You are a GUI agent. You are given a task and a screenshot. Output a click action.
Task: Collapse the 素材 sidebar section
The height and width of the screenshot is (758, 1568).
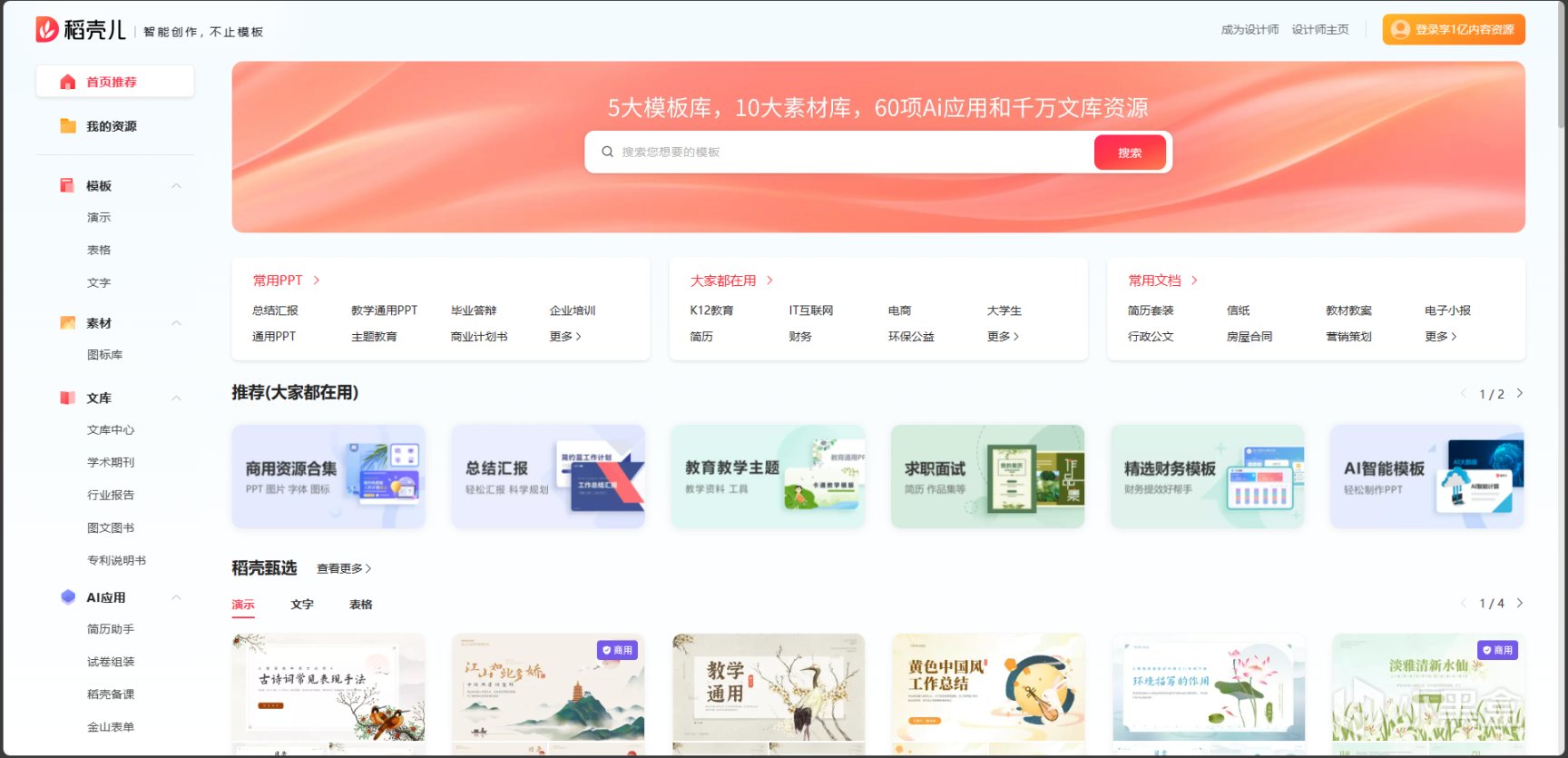[176, 323]
